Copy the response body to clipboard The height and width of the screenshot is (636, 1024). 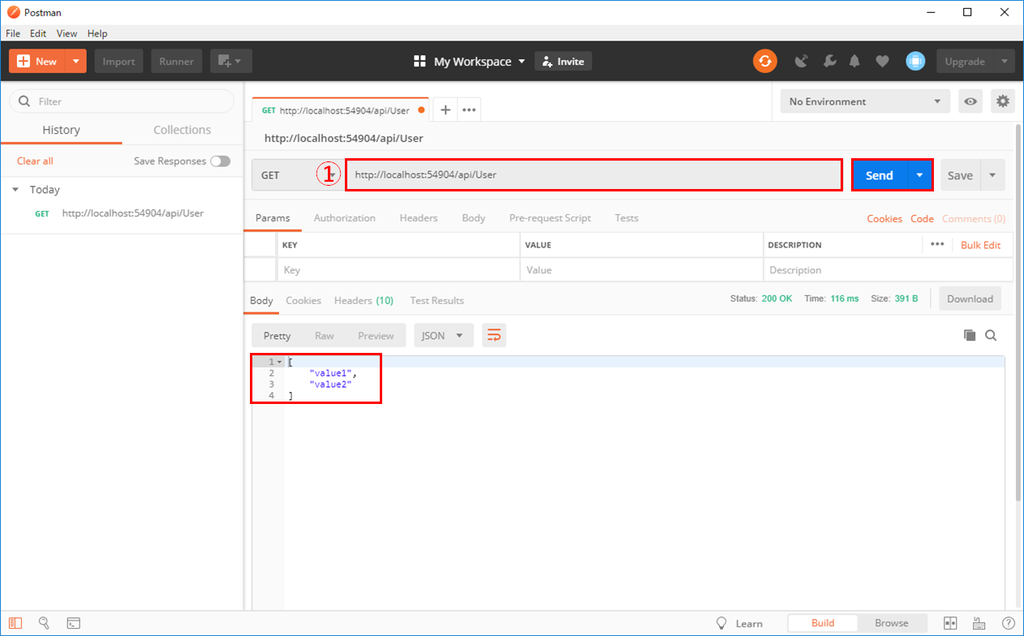click(970, 335)
